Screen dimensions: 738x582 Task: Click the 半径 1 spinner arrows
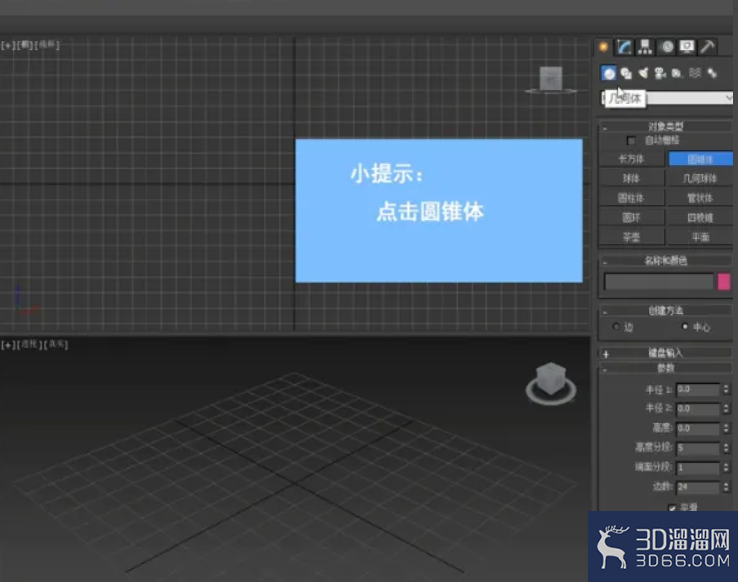726,389
